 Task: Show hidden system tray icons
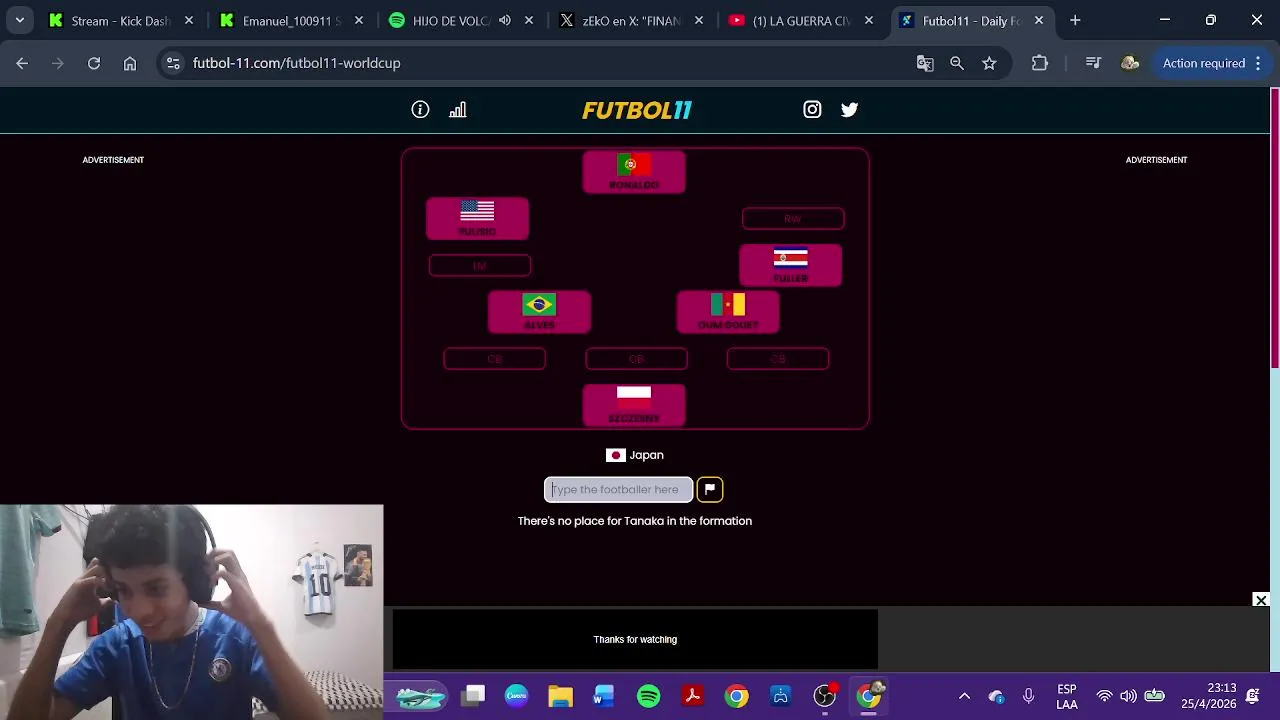(x=964, y=696)
